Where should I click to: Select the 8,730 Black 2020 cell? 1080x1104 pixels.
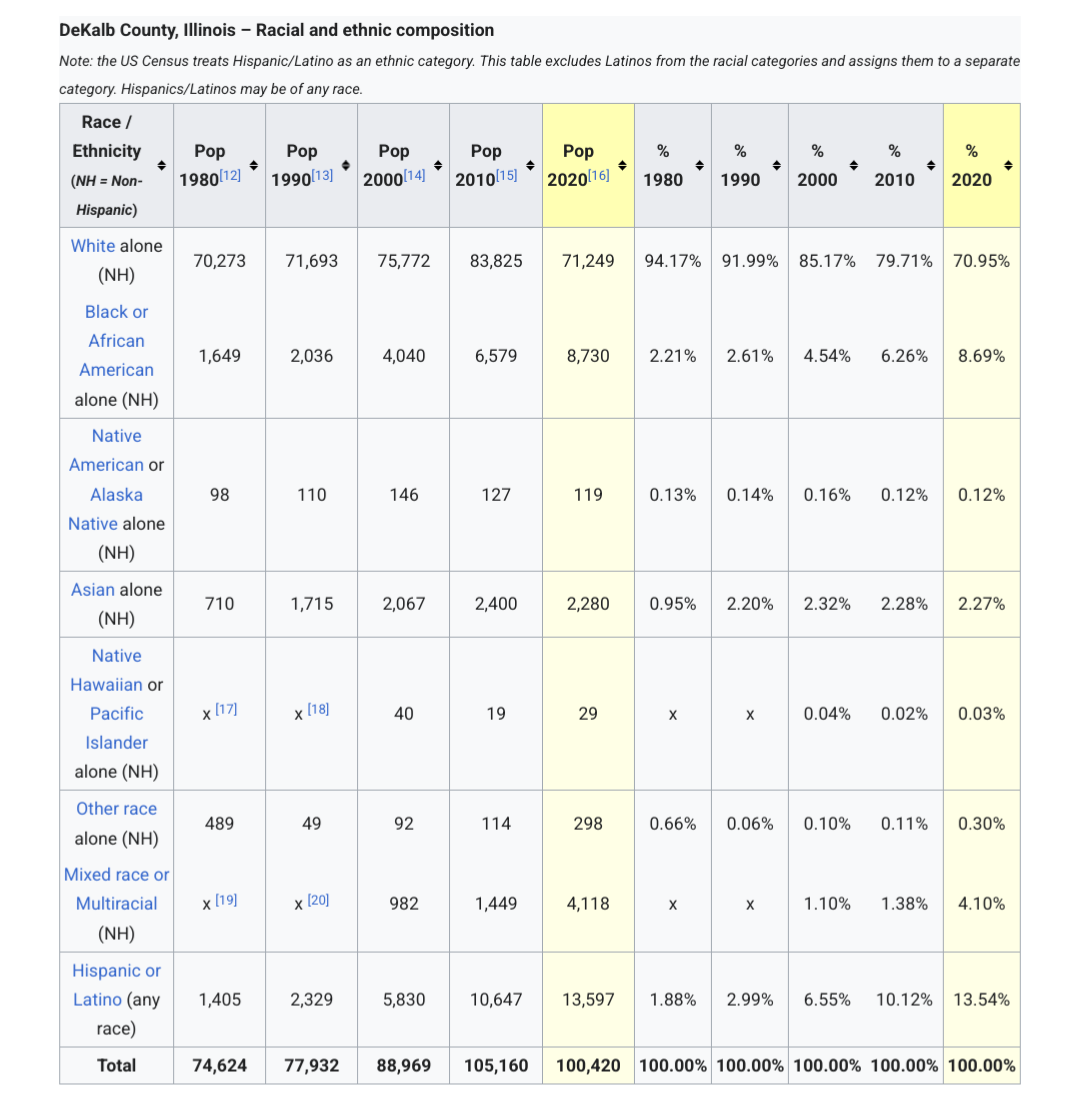(x=588, y=356)
